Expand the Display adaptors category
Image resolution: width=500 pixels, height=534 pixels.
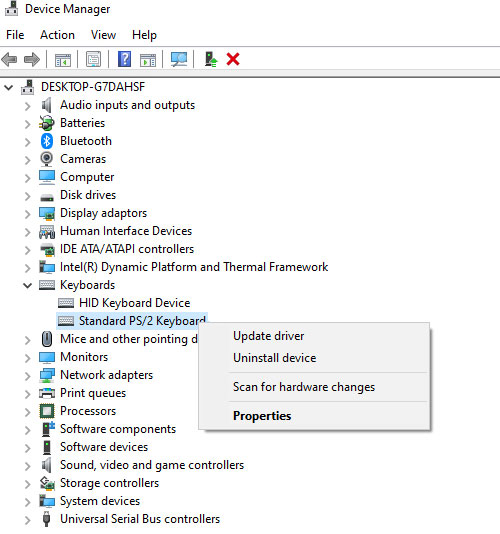click(28, 214)
